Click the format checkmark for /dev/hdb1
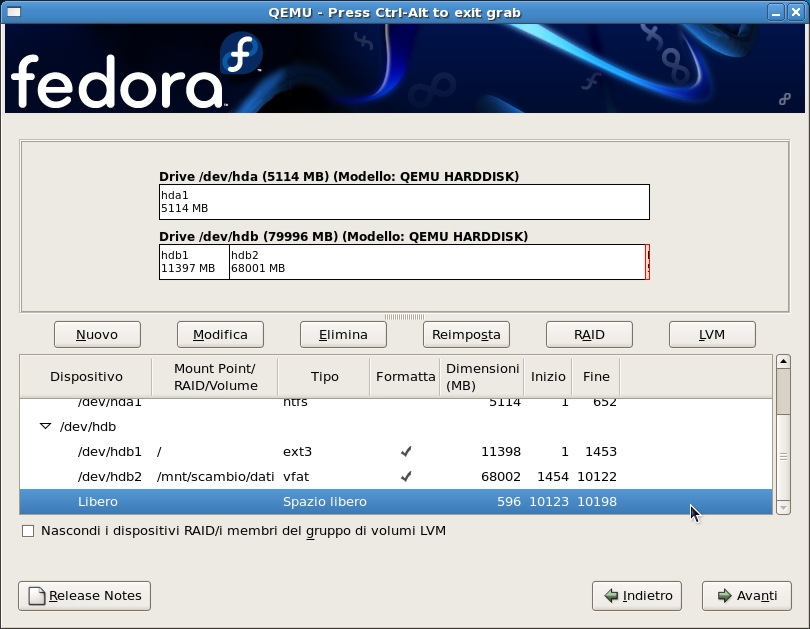Screen dimensions: 810x629 [x=406, y=452]
